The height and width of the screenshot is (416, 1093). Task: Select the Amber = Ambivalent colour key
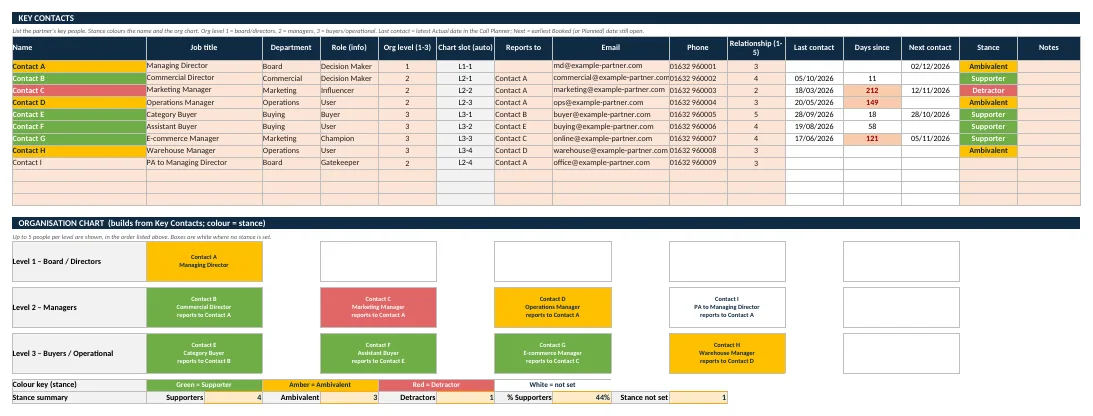pos(321,385)
